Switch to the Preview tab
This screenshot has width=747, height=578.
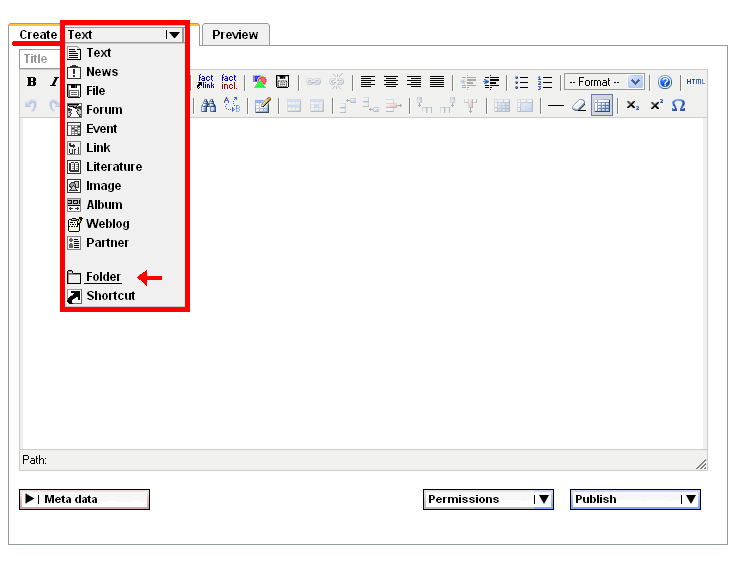point(235,35)
